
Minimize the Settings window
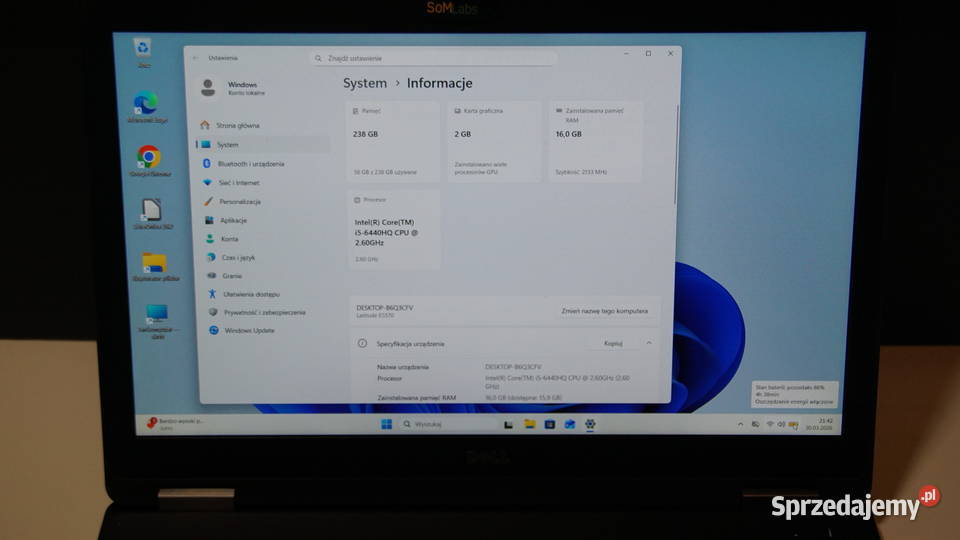click(626, 54)
